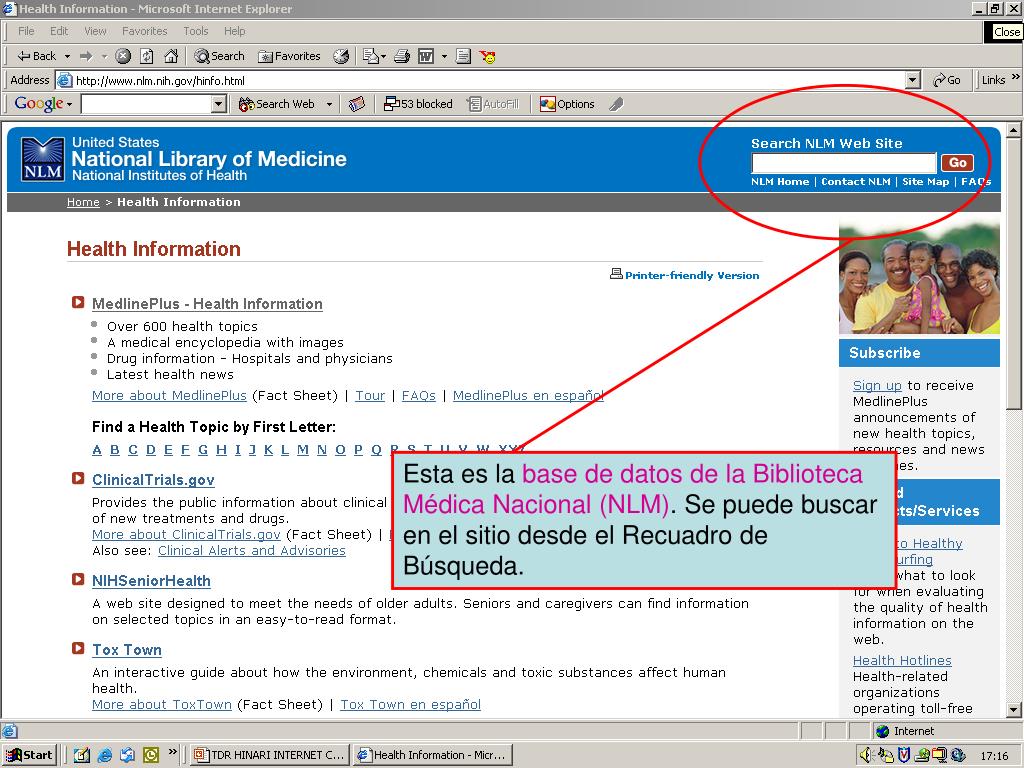The width and height of the screenshot is (1024, 768).
Task: Click the browser Go button beside address bar
Action: click(x=946, y=80)
